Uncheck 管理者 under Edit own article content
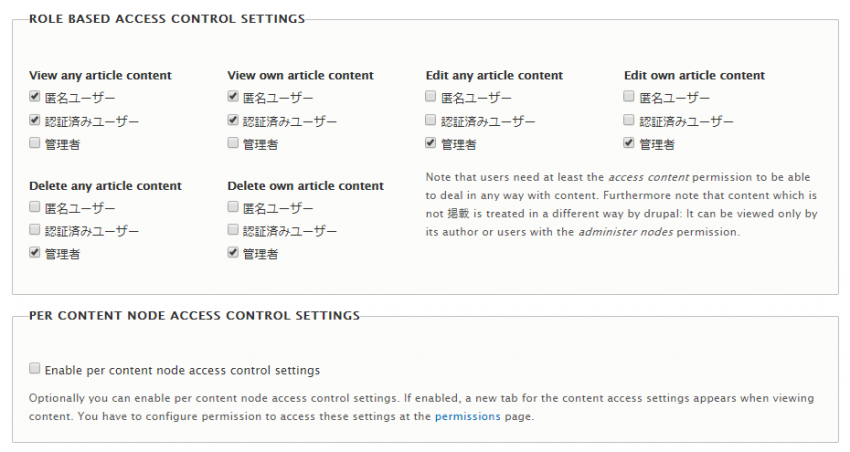The height and width of the screenshot is (452, 850). 629,143
